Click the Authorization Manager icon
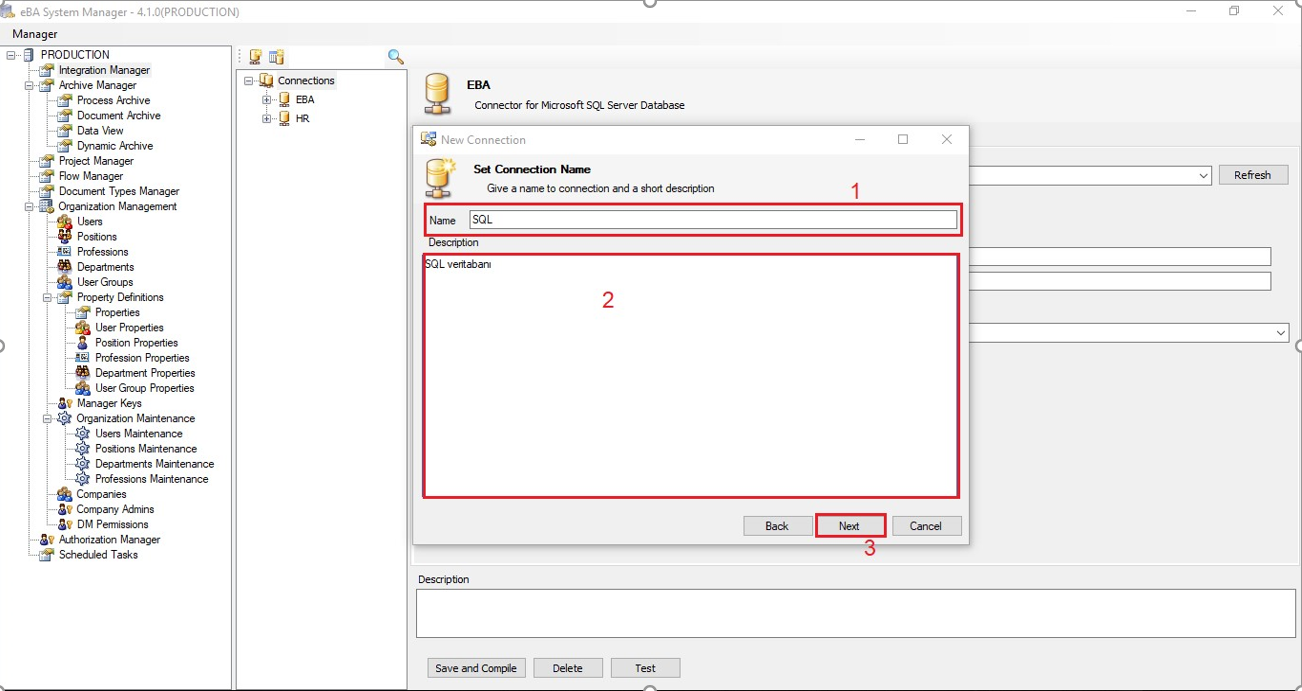The width and height of the screenshot is (1302, 691). coord(46,539)
